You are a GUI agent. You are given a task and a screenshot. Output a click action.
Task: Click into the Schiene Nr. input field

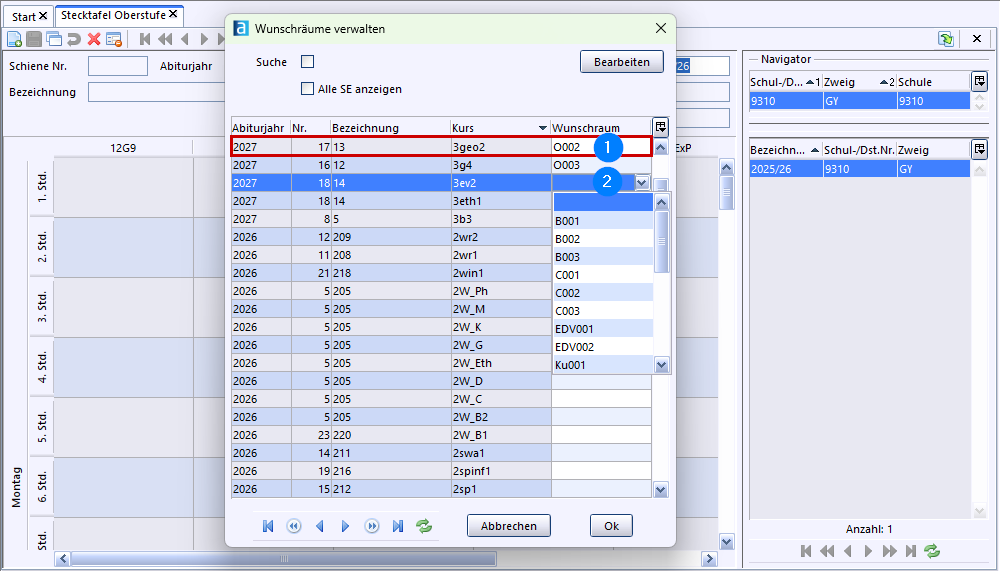point(117,66)
